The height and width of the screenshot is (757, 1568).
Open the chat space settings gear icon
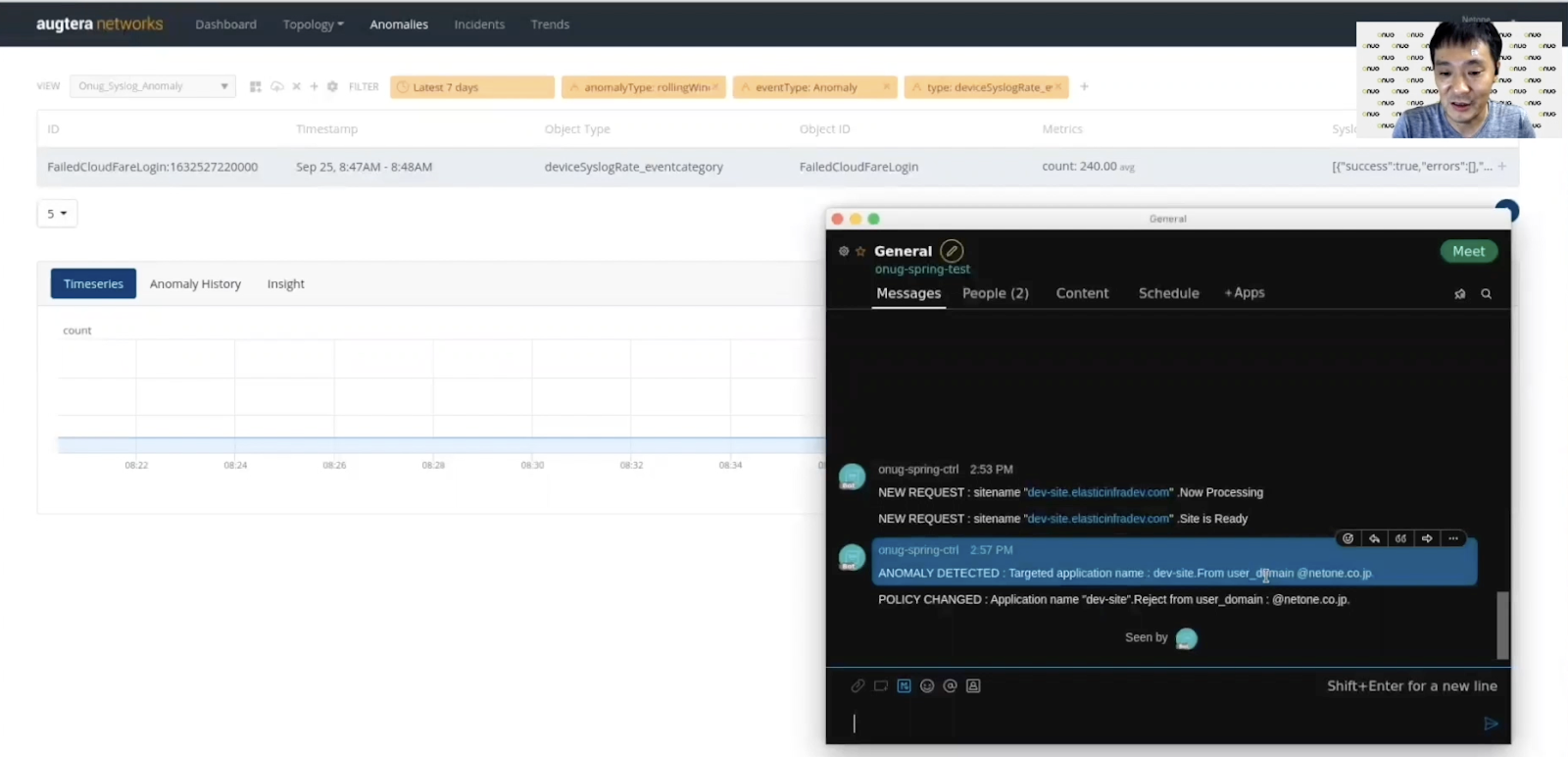point(844,251)
